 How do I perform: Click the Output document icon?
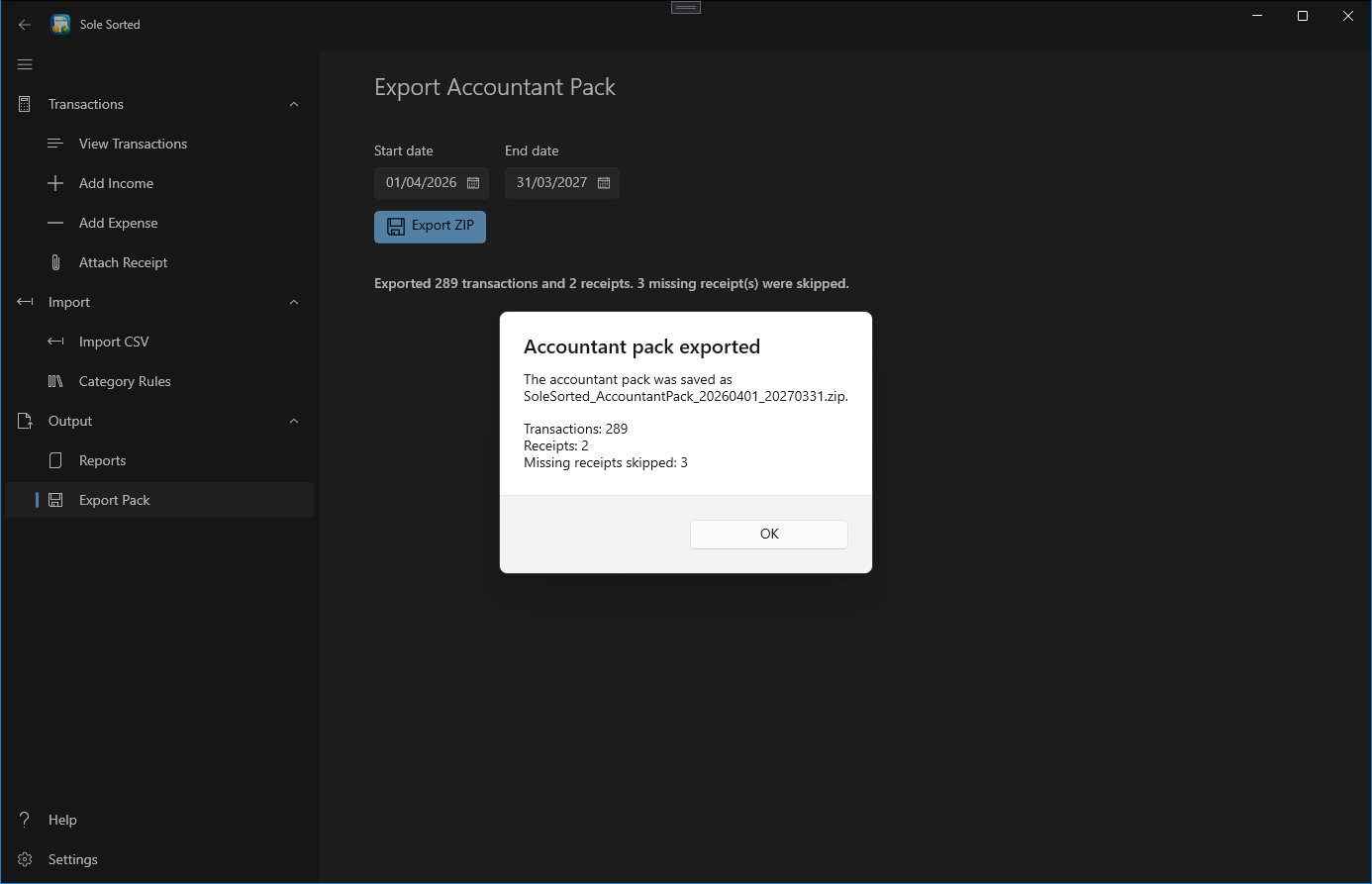25,421
